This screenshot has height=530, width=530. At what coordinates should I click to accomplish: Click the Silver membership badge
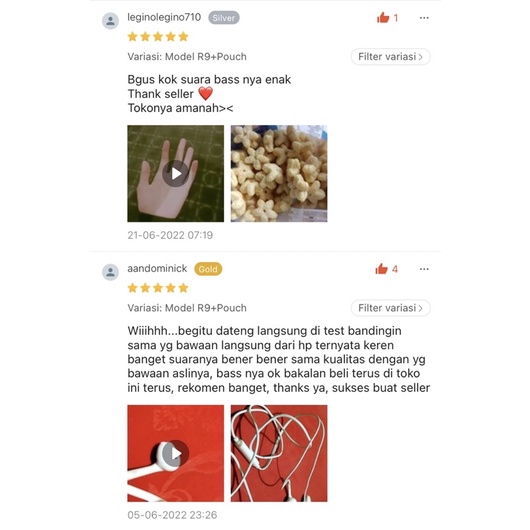tap(224, 18)
